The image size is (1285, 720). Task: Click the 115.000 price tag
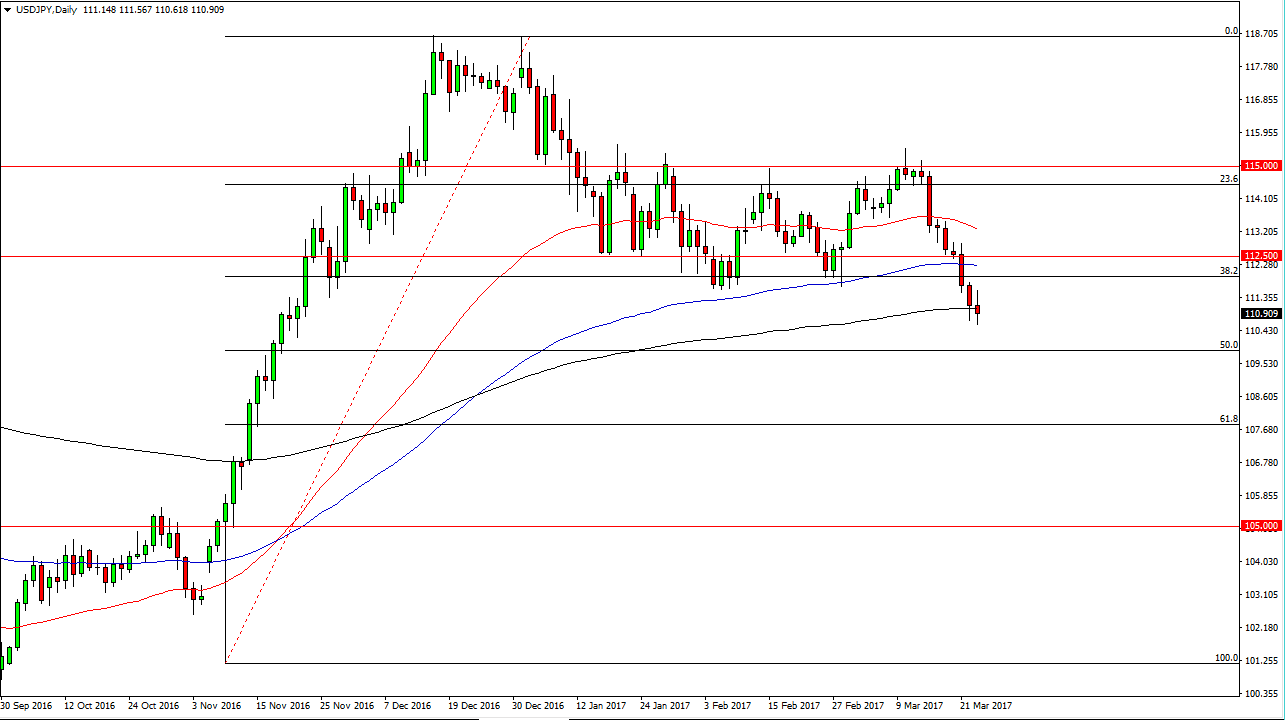tap(1259, 166)
